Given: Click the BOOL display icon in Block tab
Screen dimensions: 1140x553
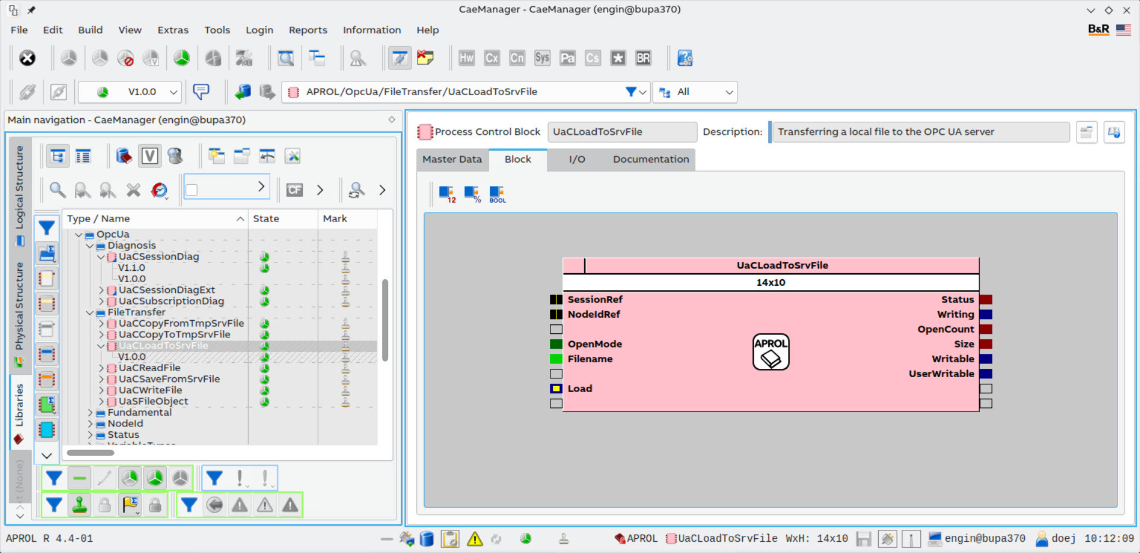Looking at the screenshot, I should [497, 194].
